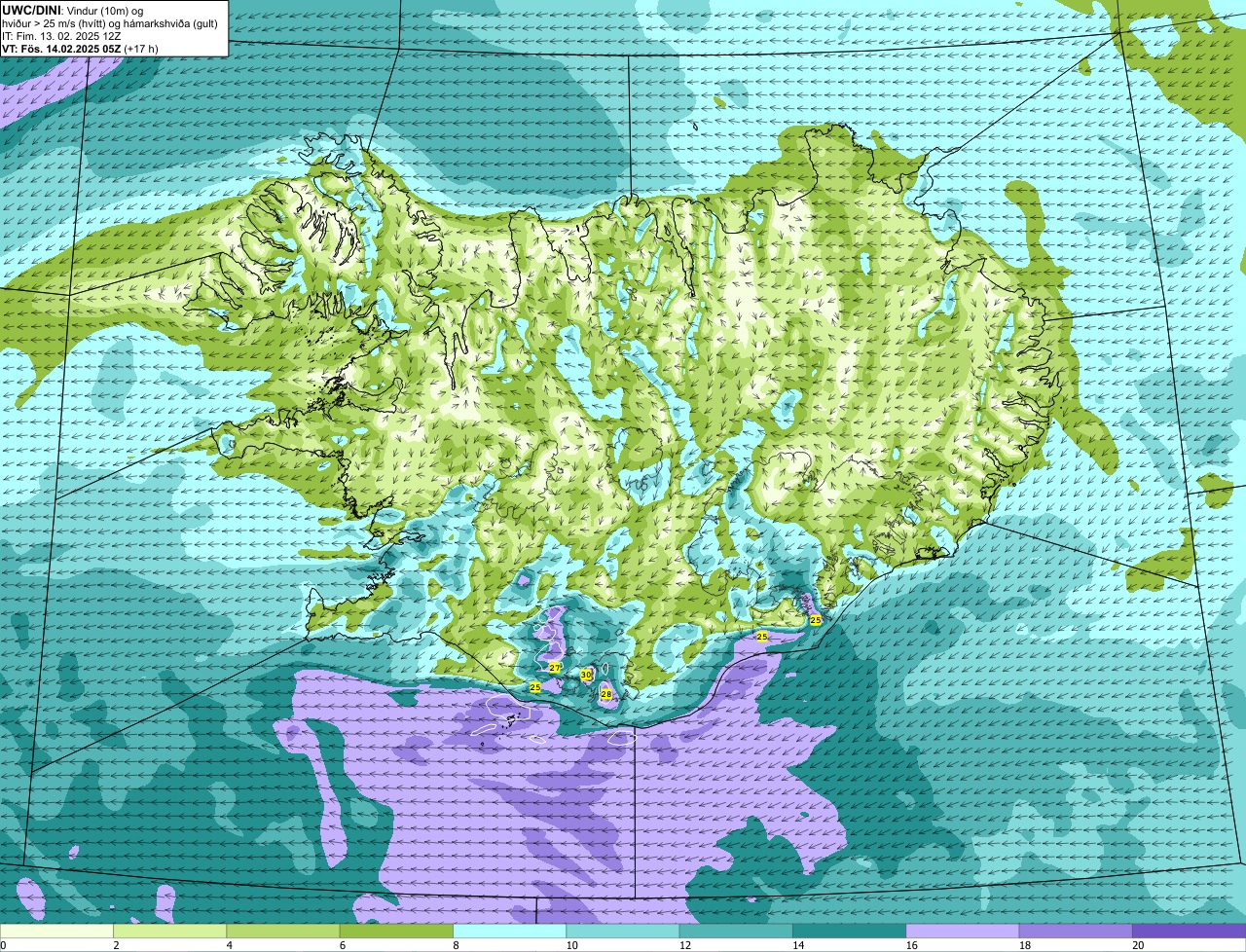Click the 'IT: Fim. 13. 02. 2025 12Z' line
The width and height of the screenshot is (1246, 952).
point(61,35)
